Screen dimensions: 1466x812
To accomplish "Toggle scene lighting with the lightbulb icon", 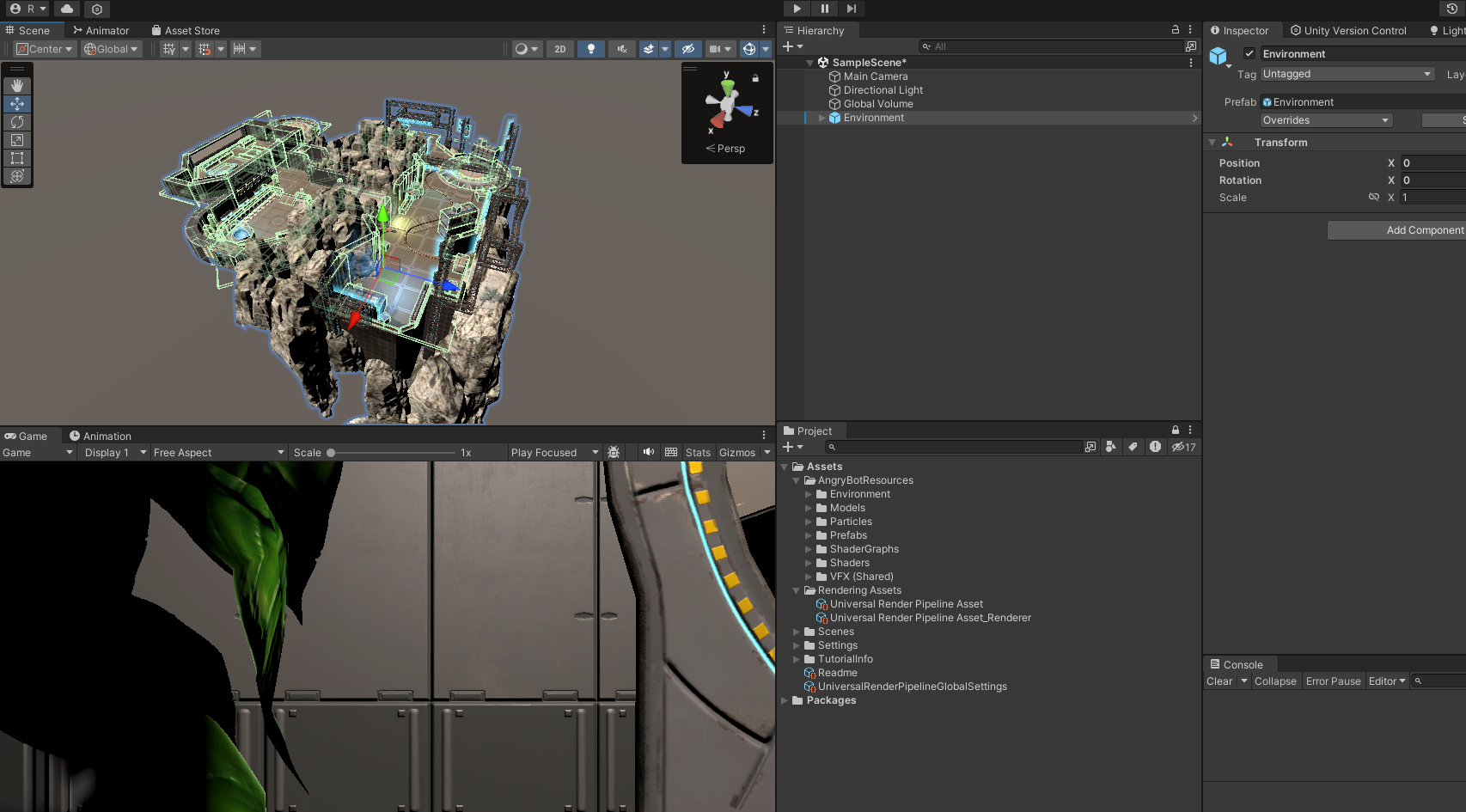I will [x=590, y=49].
